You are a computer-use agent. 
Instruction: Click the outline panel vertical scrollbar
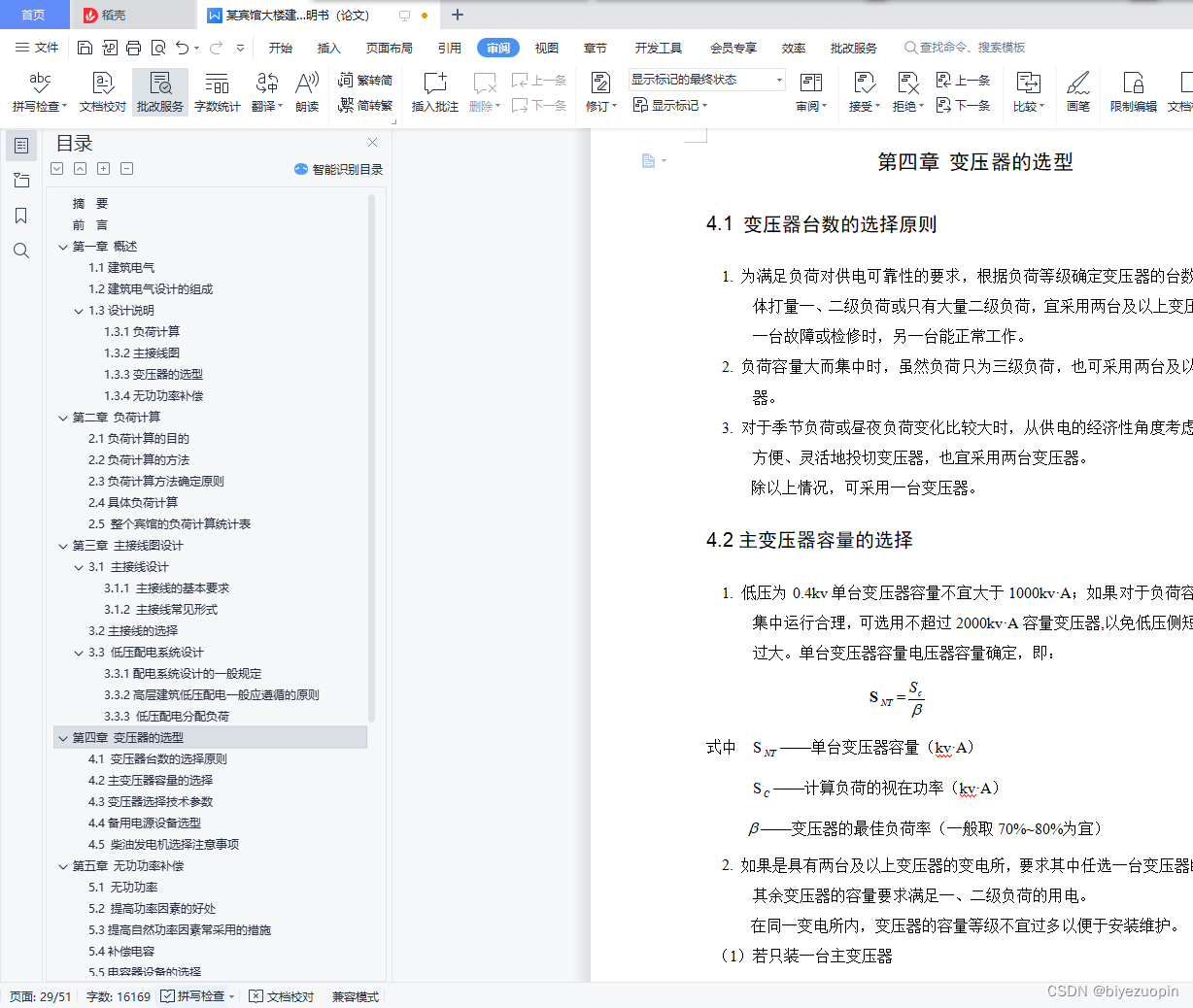tap(371, 458)
